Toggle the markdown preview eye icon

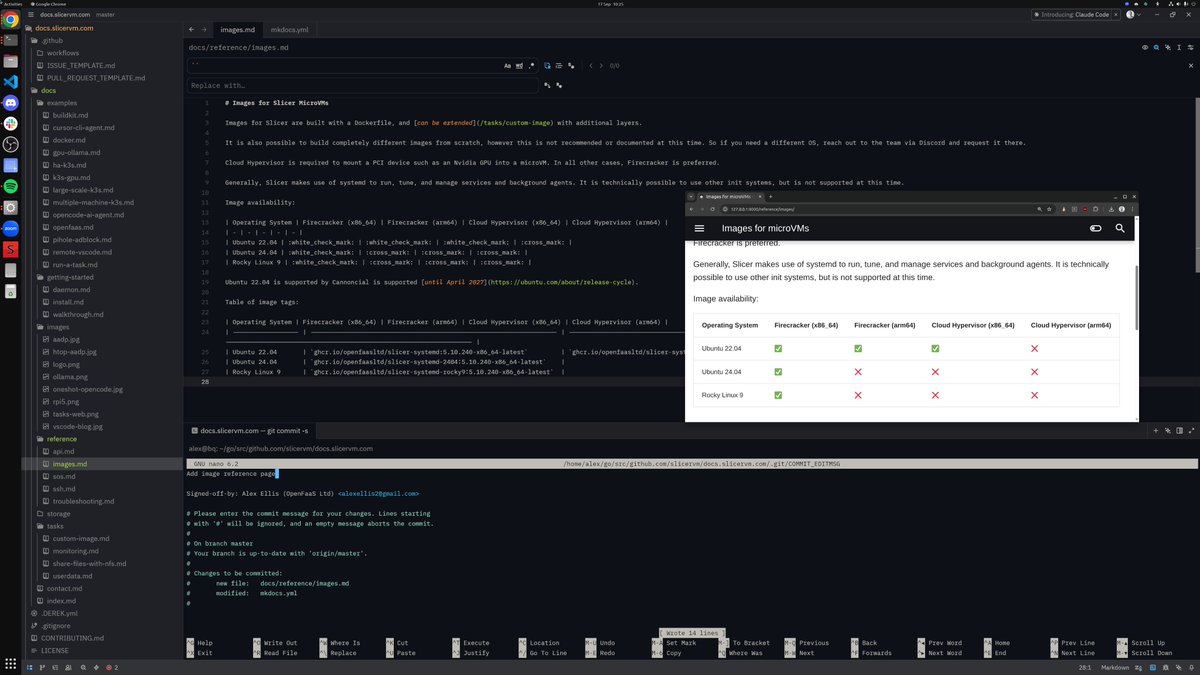pyautogui.click(x=1146, y=47)
